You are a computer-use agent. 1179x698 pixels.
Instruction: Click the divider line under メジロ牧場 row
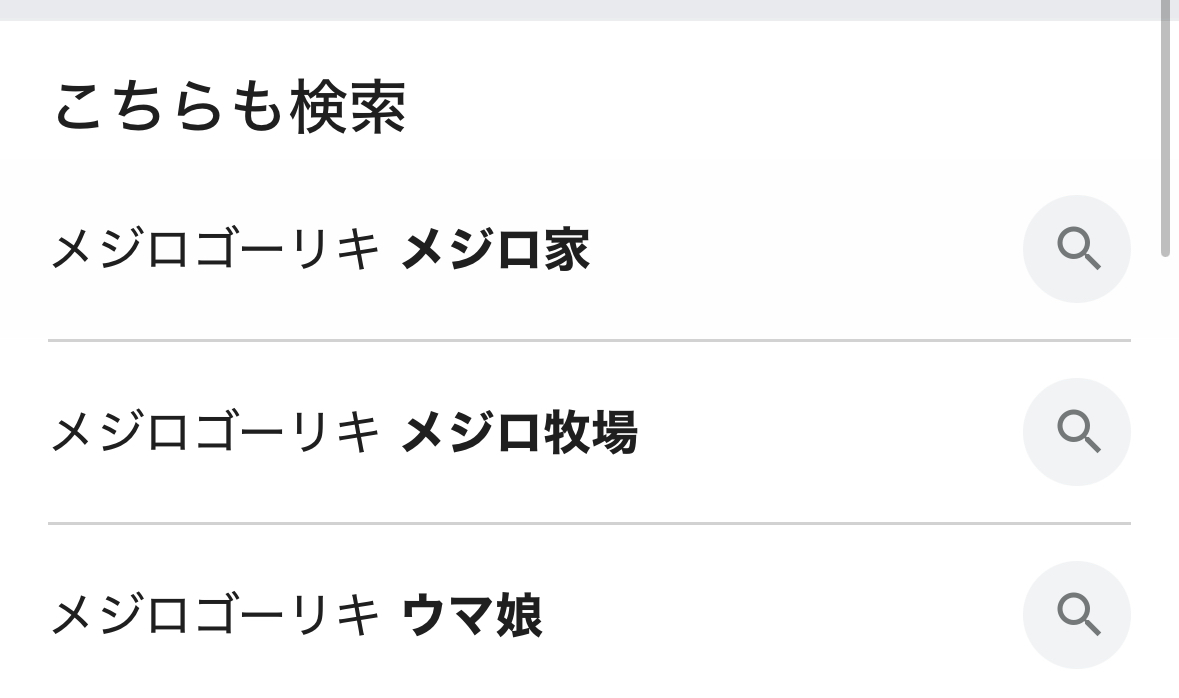589,523
